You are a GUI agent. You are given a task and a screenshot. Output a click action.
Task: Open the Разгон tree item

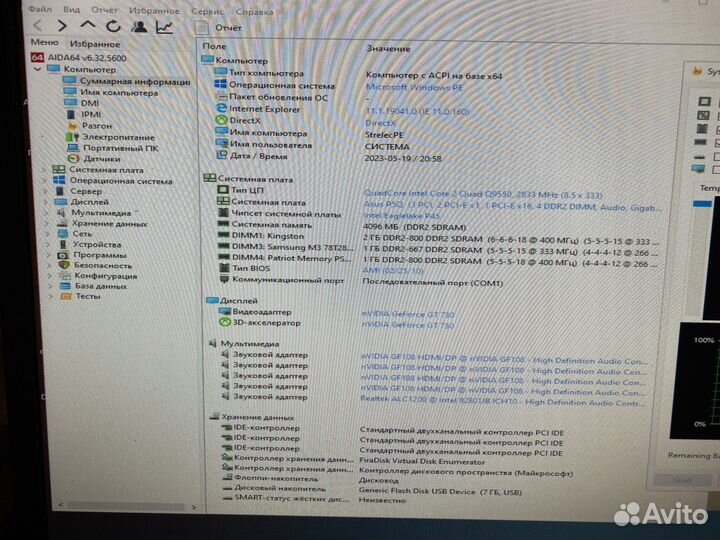point(89,125)
